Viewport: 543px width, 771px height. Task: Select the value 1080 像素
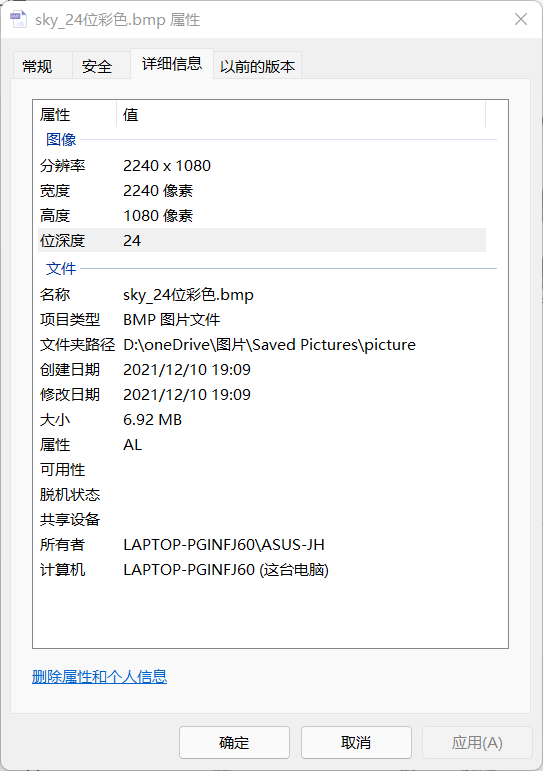pos(158,216)
